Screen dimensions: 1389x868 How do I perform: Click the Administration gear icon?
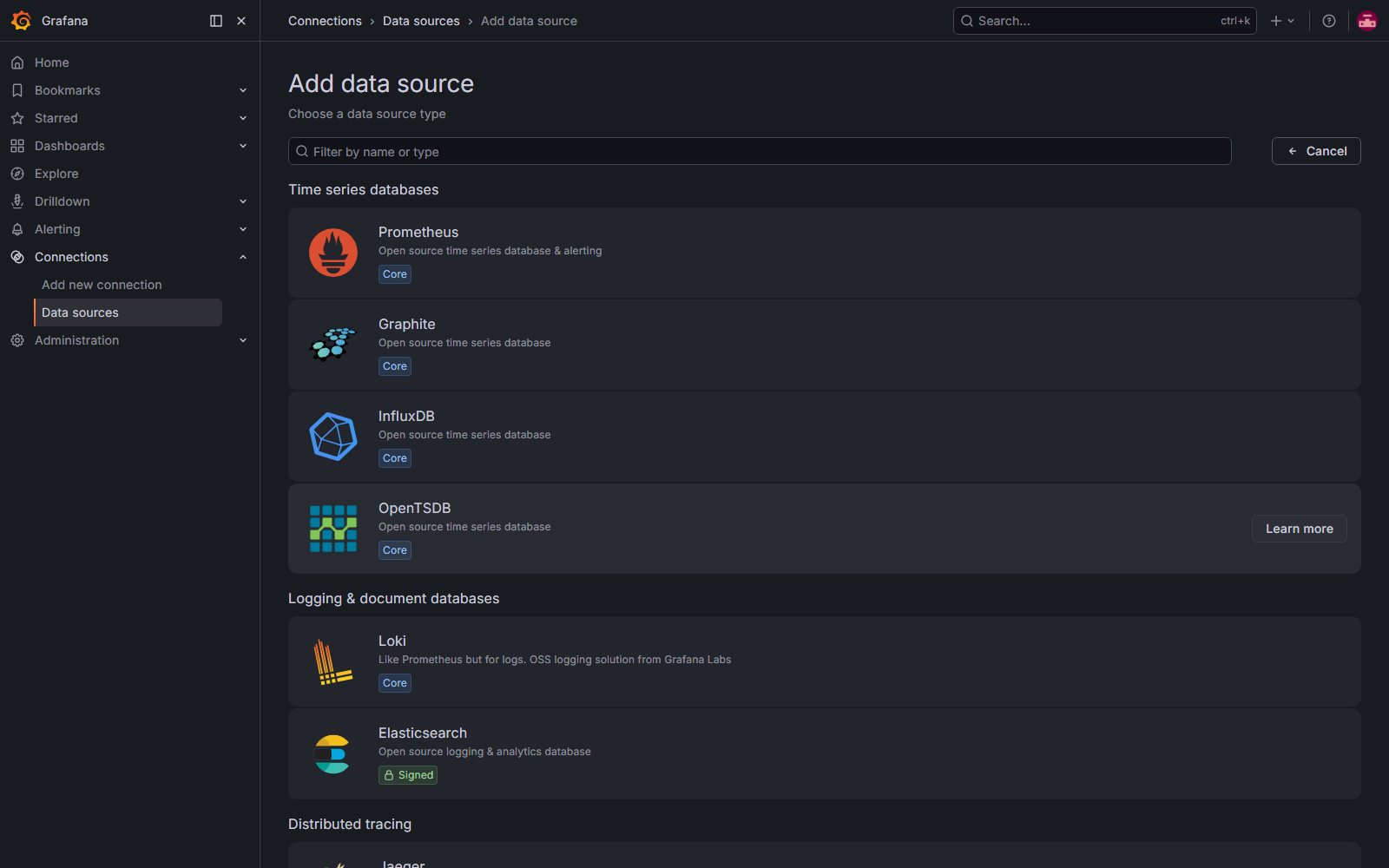pos(17,340)
